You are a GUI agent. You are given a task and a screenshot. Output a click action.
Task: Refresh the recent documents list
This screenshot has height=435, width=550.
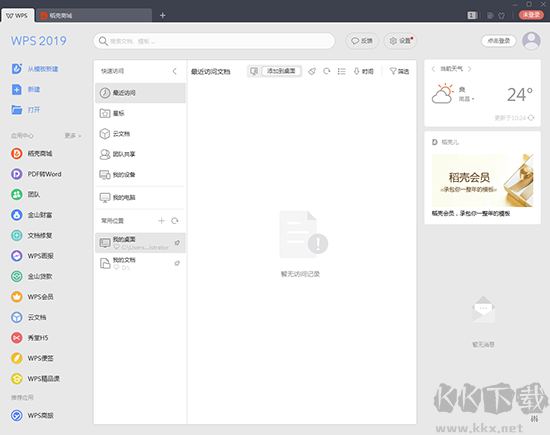[327, 71]
